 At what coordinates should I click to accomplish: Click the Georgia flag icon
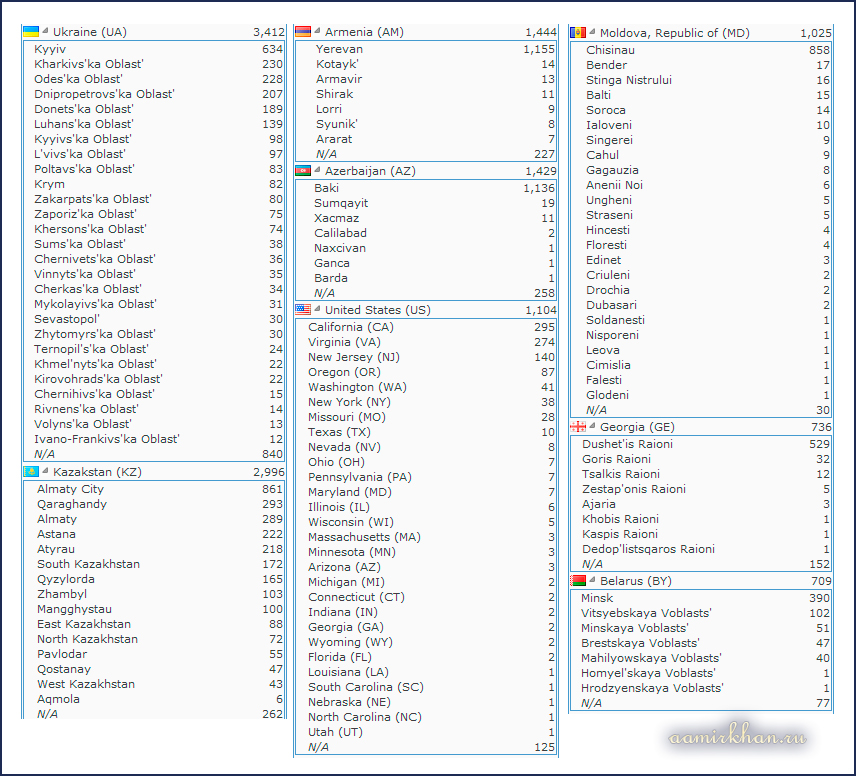point(578,427)
